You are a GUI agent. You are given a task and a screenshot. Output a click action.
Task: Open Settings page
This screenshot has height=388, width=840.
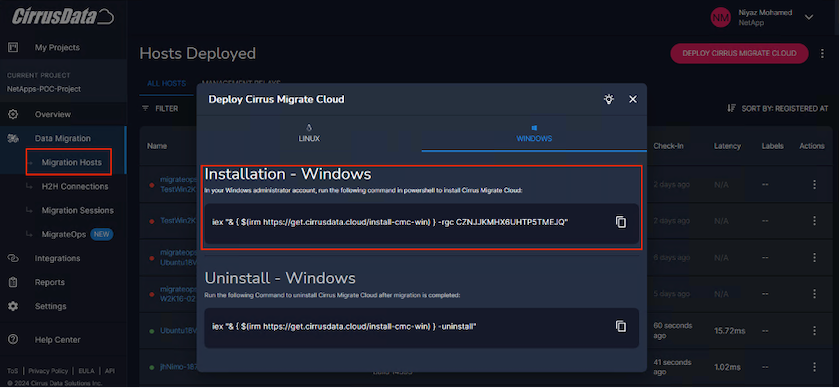[x=50, y=307]
